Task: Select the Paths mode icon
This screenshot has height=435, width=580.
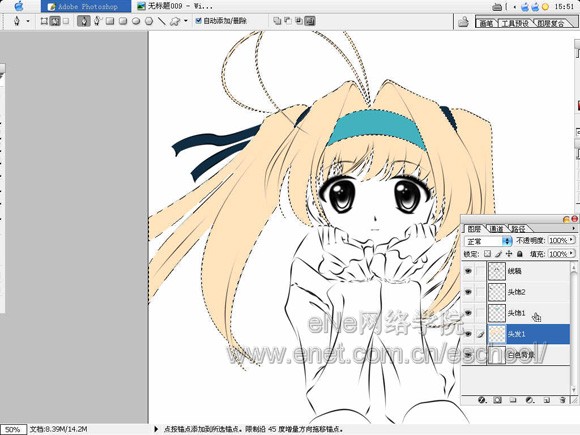Action: (55, 21)
